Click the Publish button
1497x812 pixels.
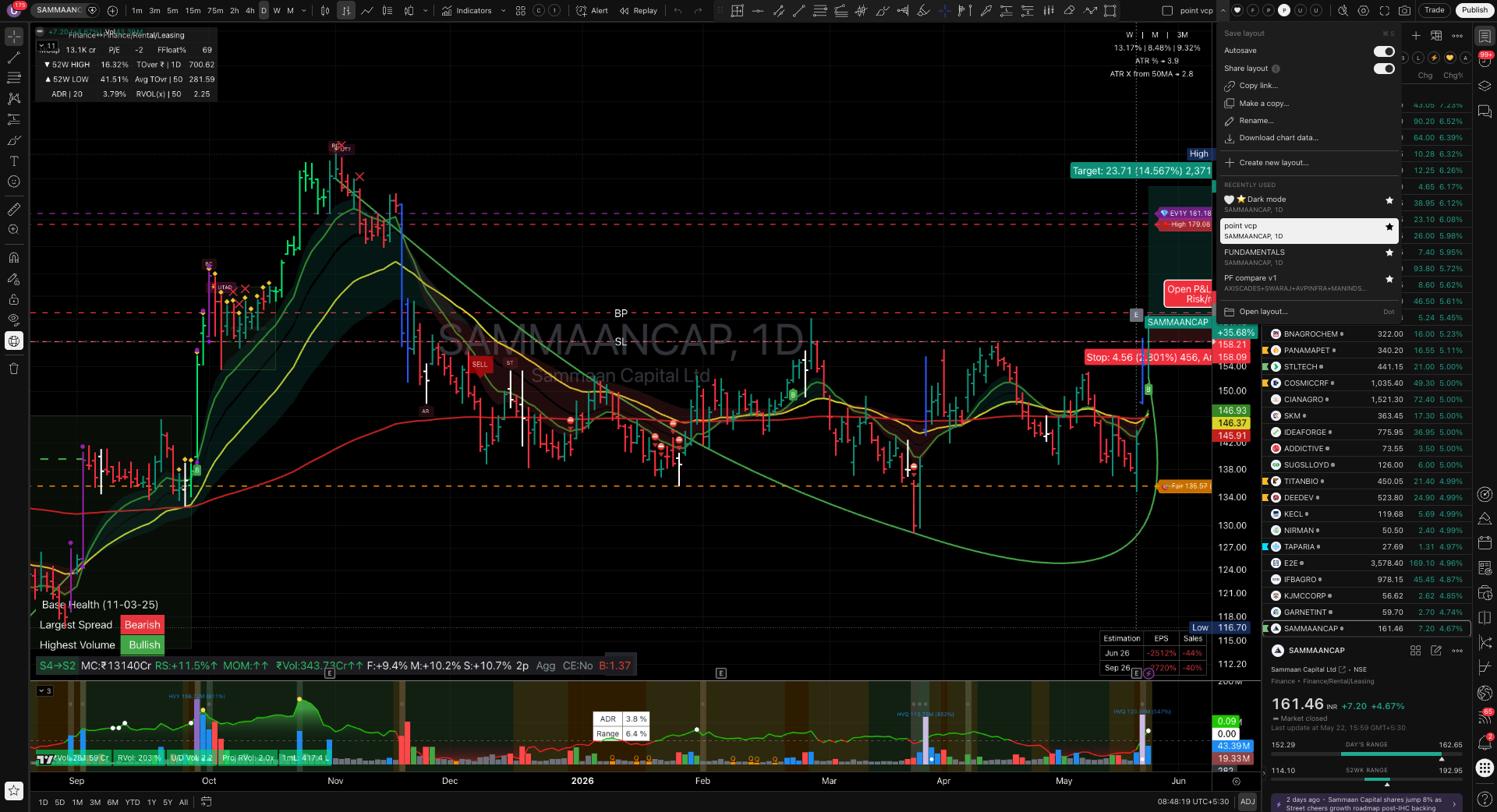pyautogui.click(x=1474, y=10)
